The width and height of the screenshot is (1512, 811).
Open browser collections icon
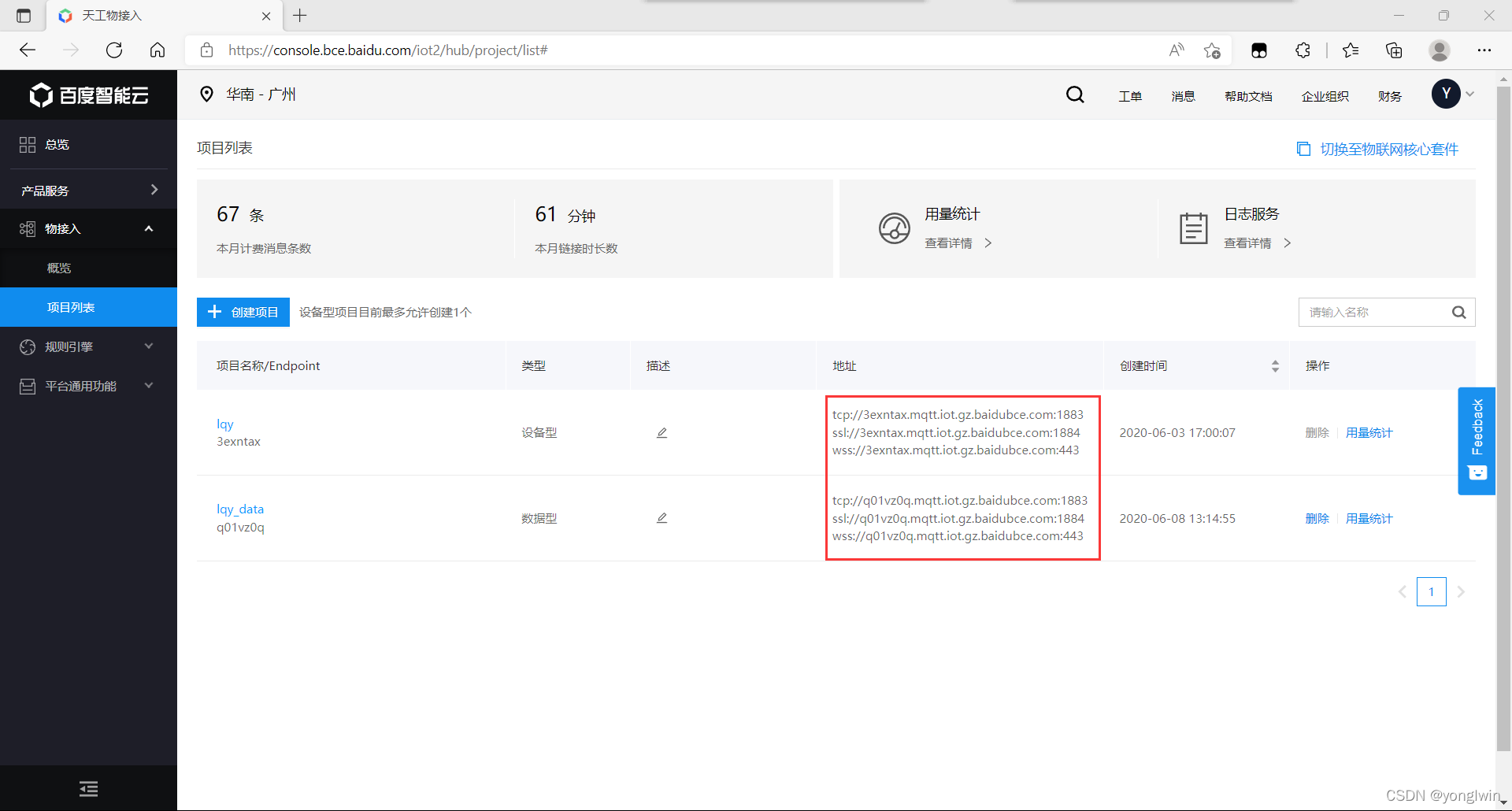[1394, 50]
